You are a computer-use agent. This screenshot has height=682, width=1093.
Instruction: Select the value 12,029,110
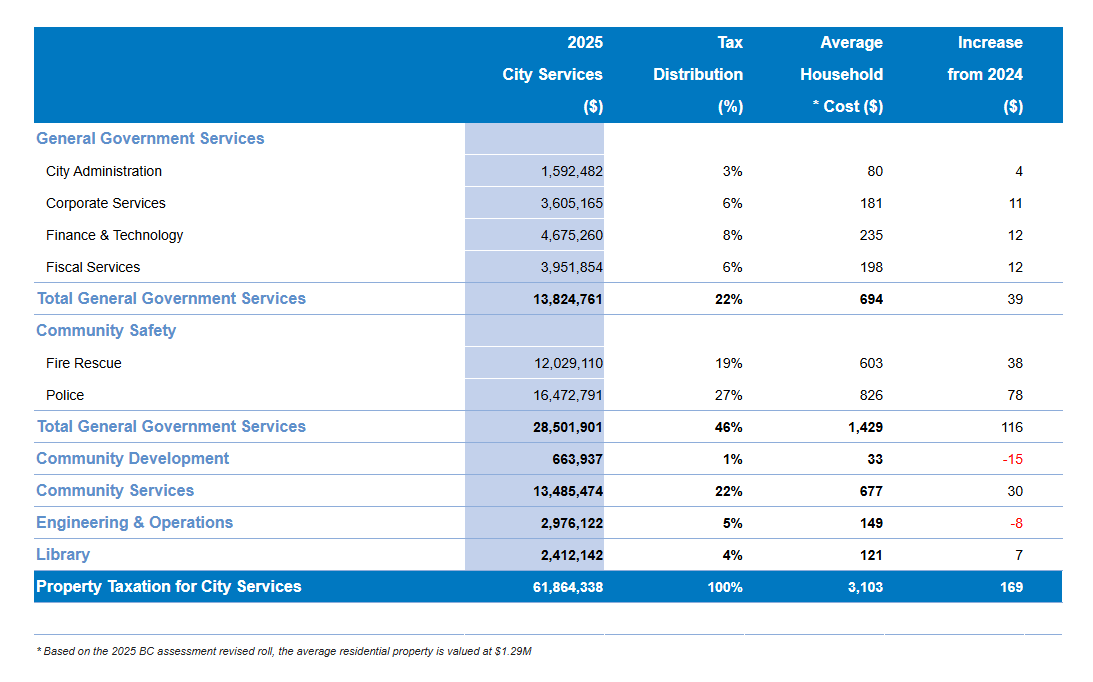point(569,363)
